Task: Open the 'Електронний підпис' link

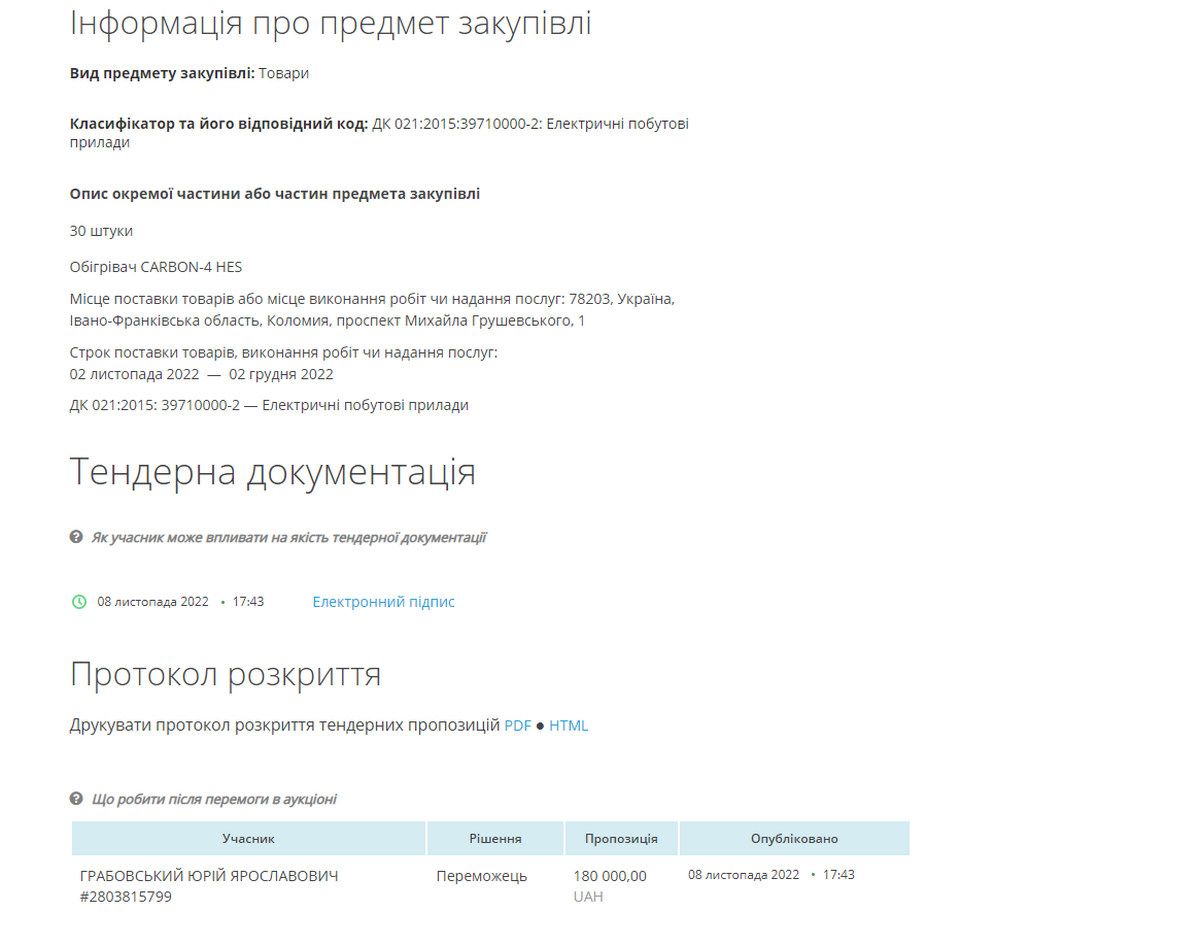Action: [x=383, y=602]
